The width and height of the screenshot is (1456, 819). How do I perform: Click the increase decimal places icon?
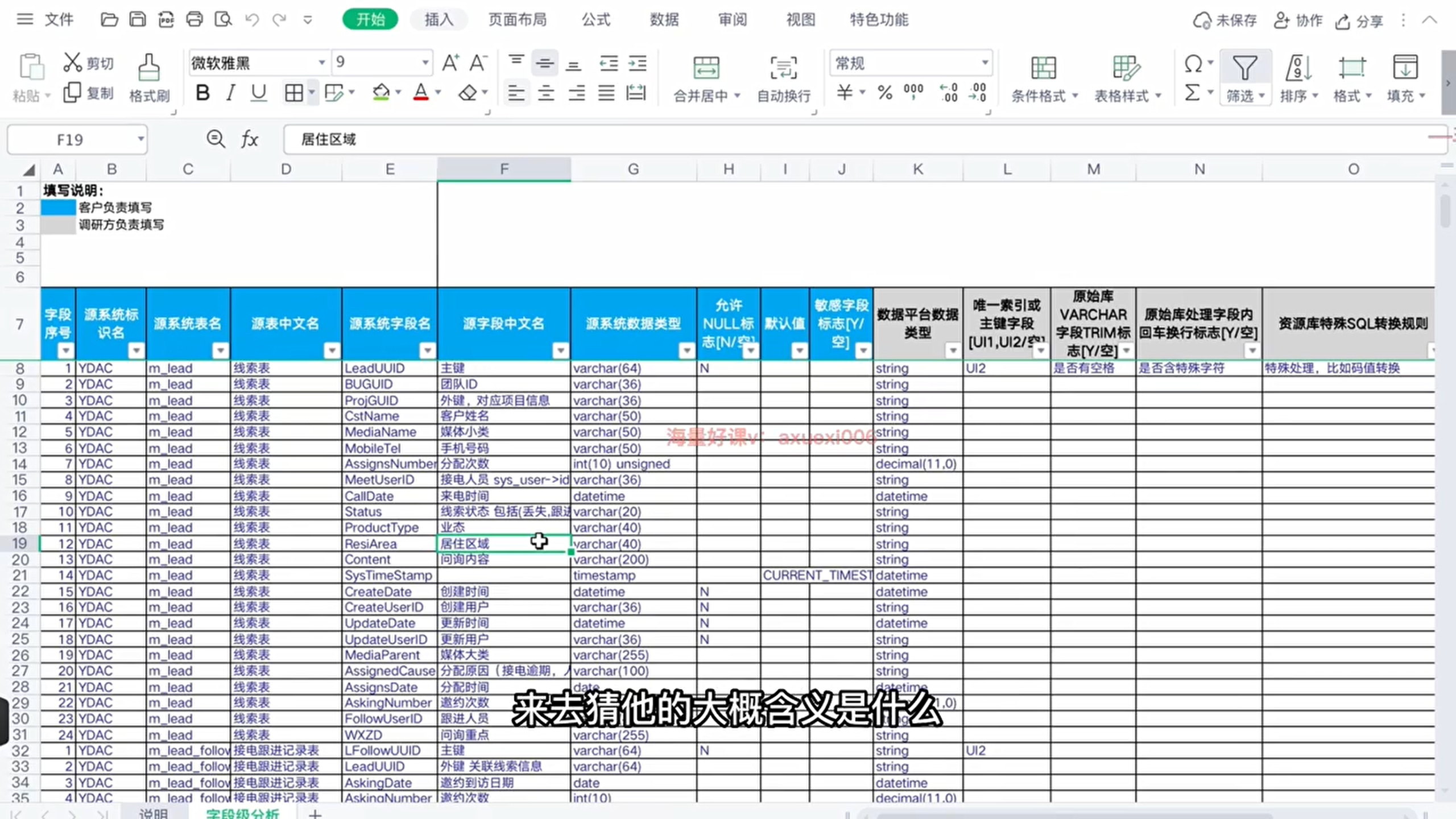click(x=949, y=93)
